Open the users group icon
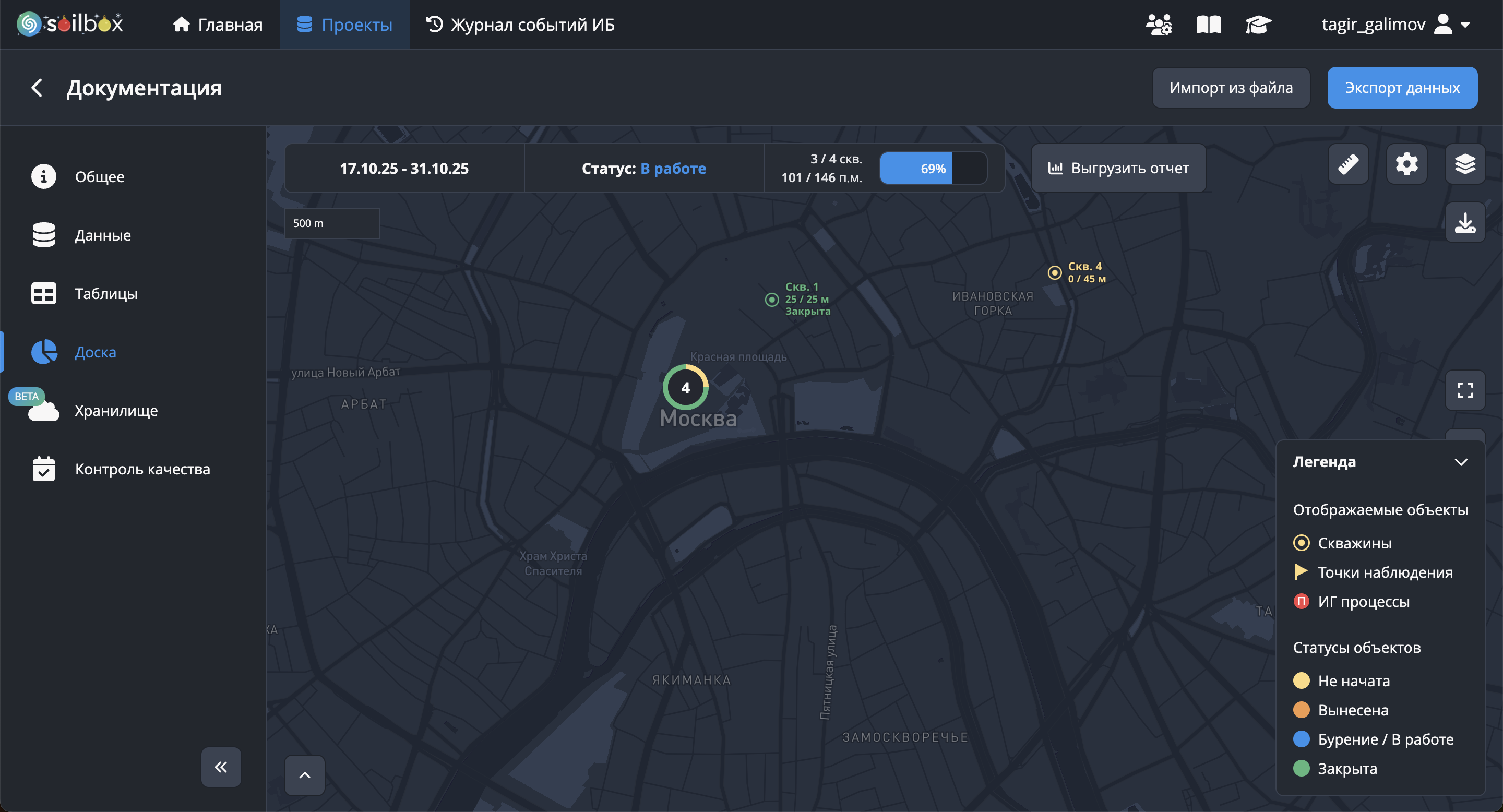This screenshot has height=812, width=1503. [x=1158, y=25]
